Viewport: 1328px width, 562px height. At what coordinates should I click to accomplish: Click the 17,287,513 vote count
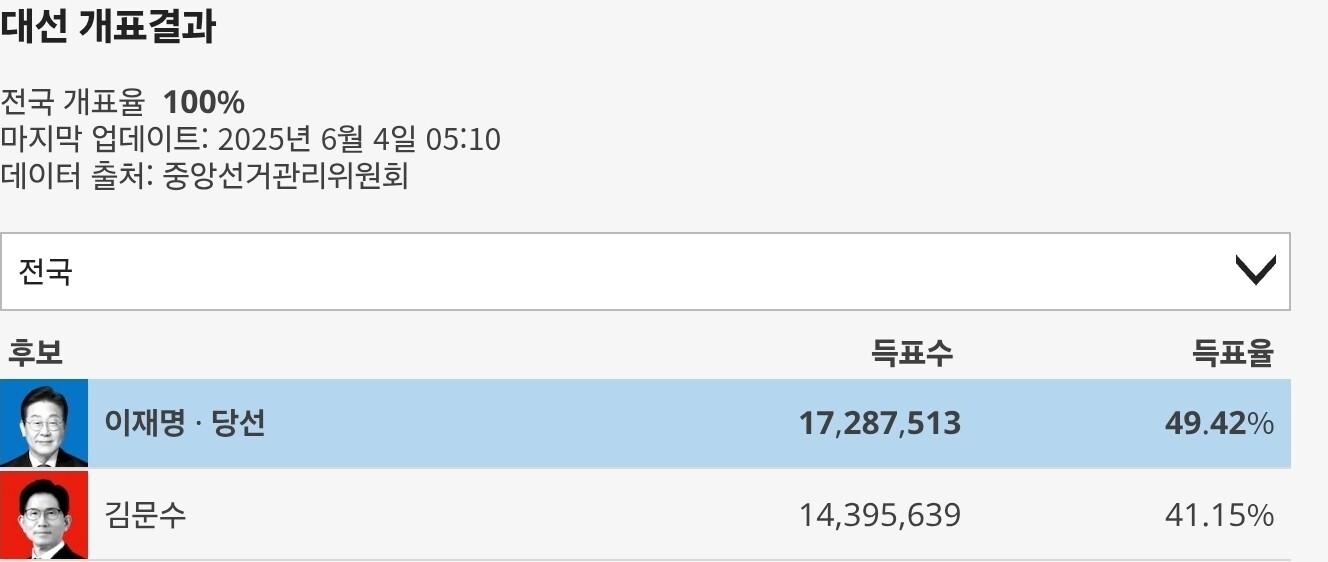[880, 424]
